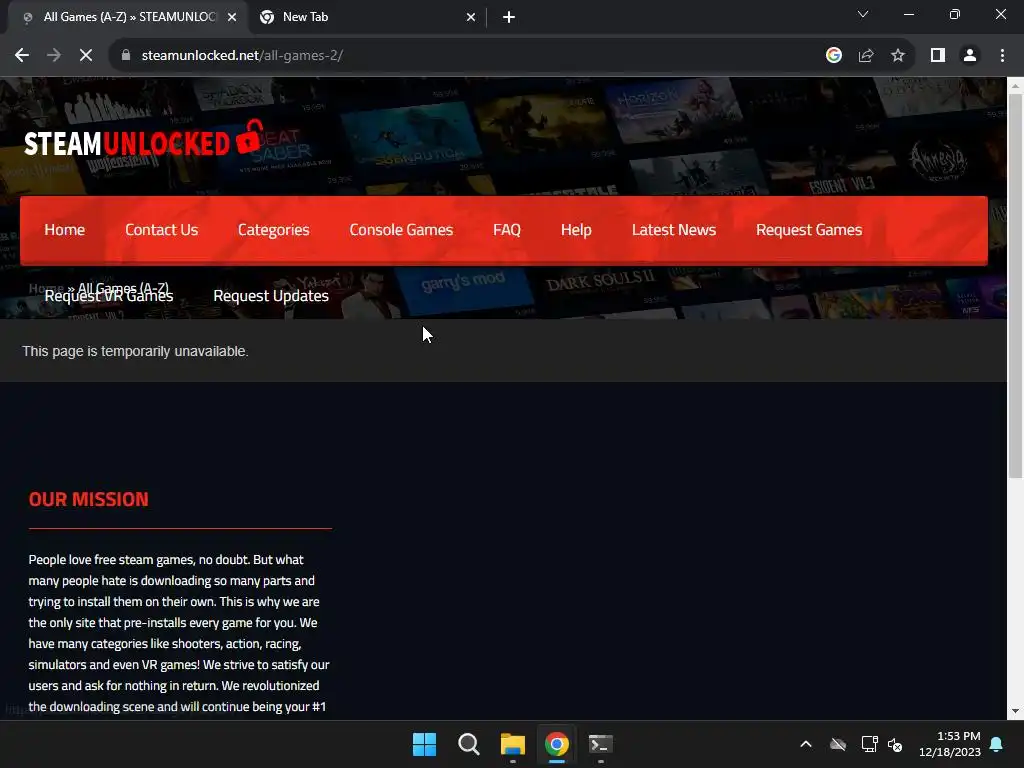This screenshot has height=768, width=1024.
Task: Open the Request Games page
Action: click(x=809, y=230)
